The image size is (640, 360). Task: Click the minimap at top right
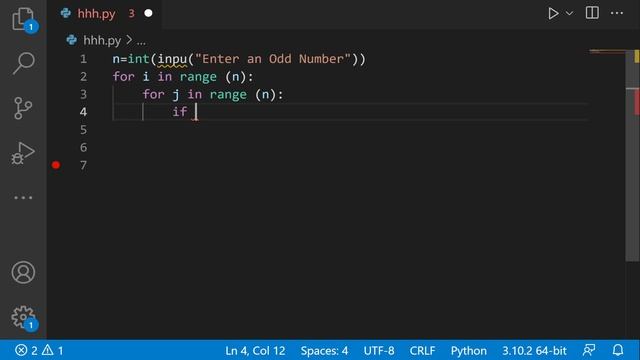(607, 52)
